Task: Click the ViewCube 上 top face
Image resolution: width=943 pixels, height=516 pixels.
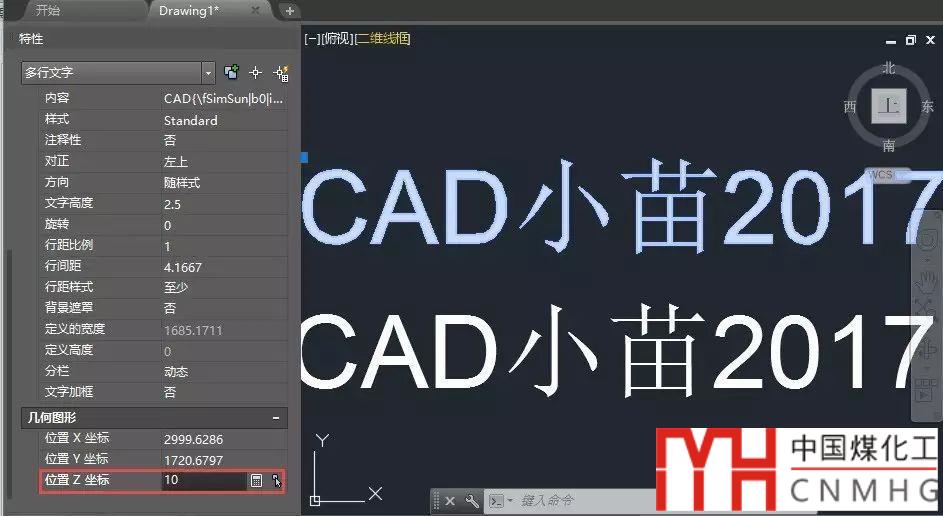Action: (x=889, y=106)
